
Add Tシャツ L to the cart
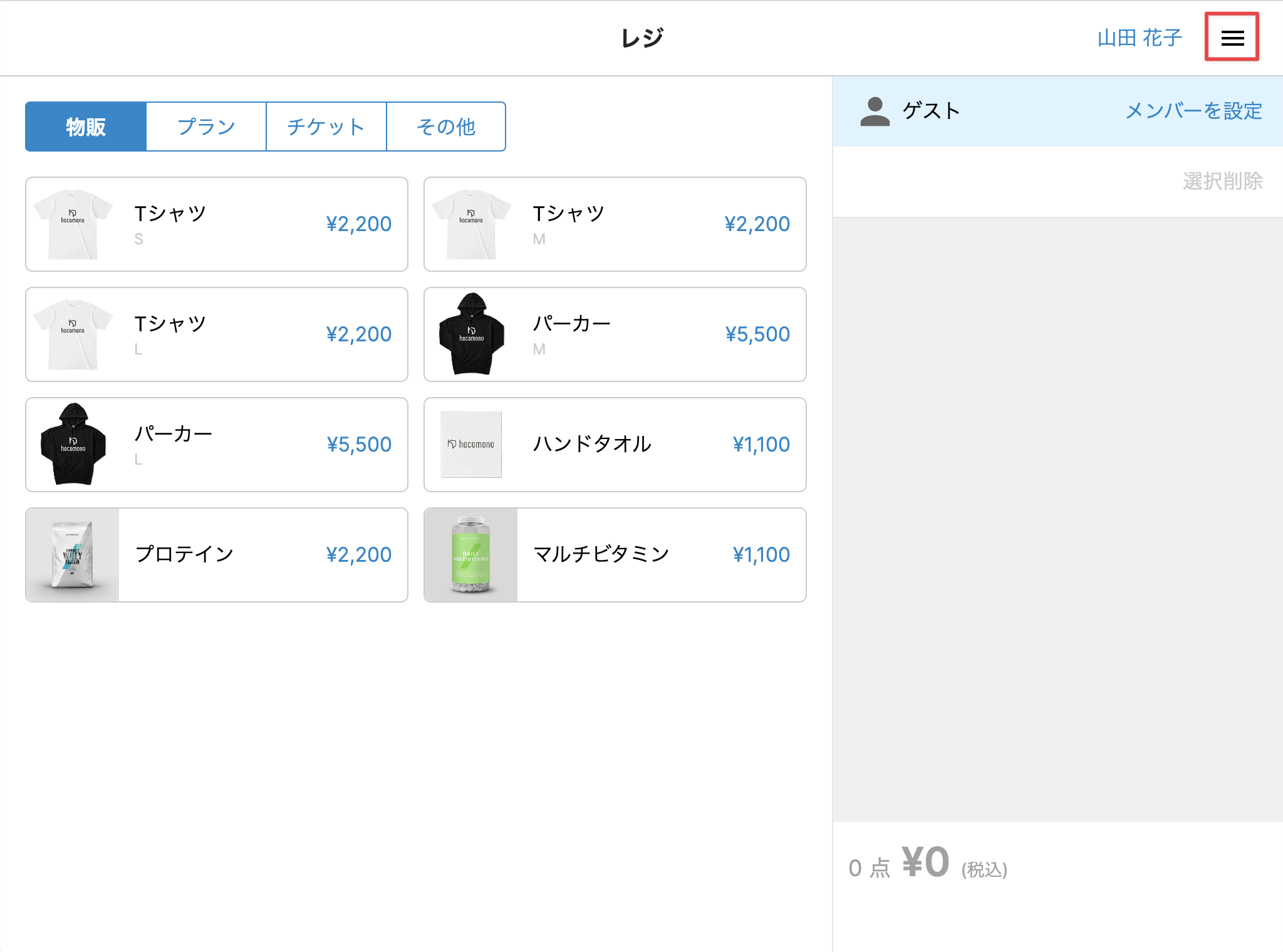216,334
